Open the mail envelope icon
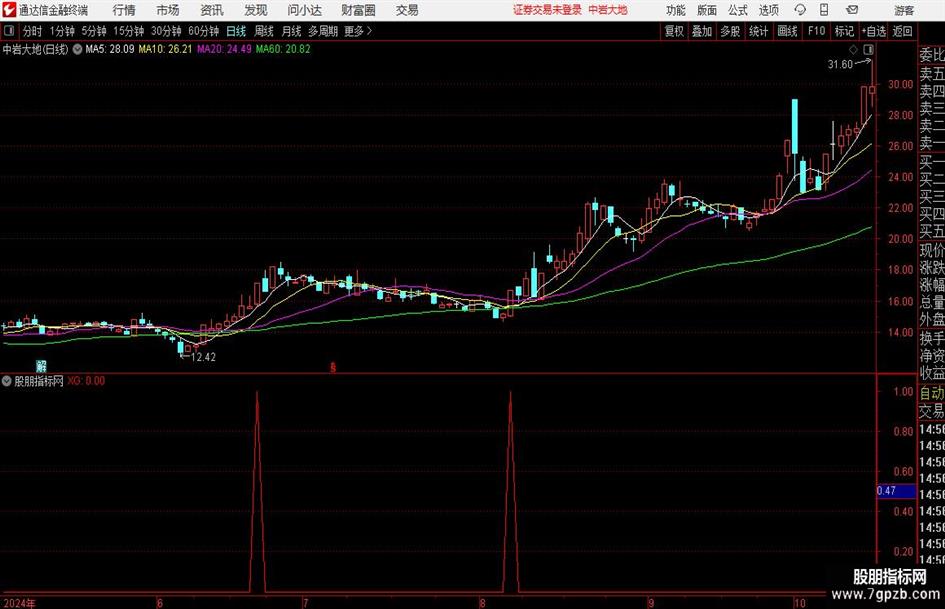Screen dimensions: 945x609 click(x=852, y=10)
